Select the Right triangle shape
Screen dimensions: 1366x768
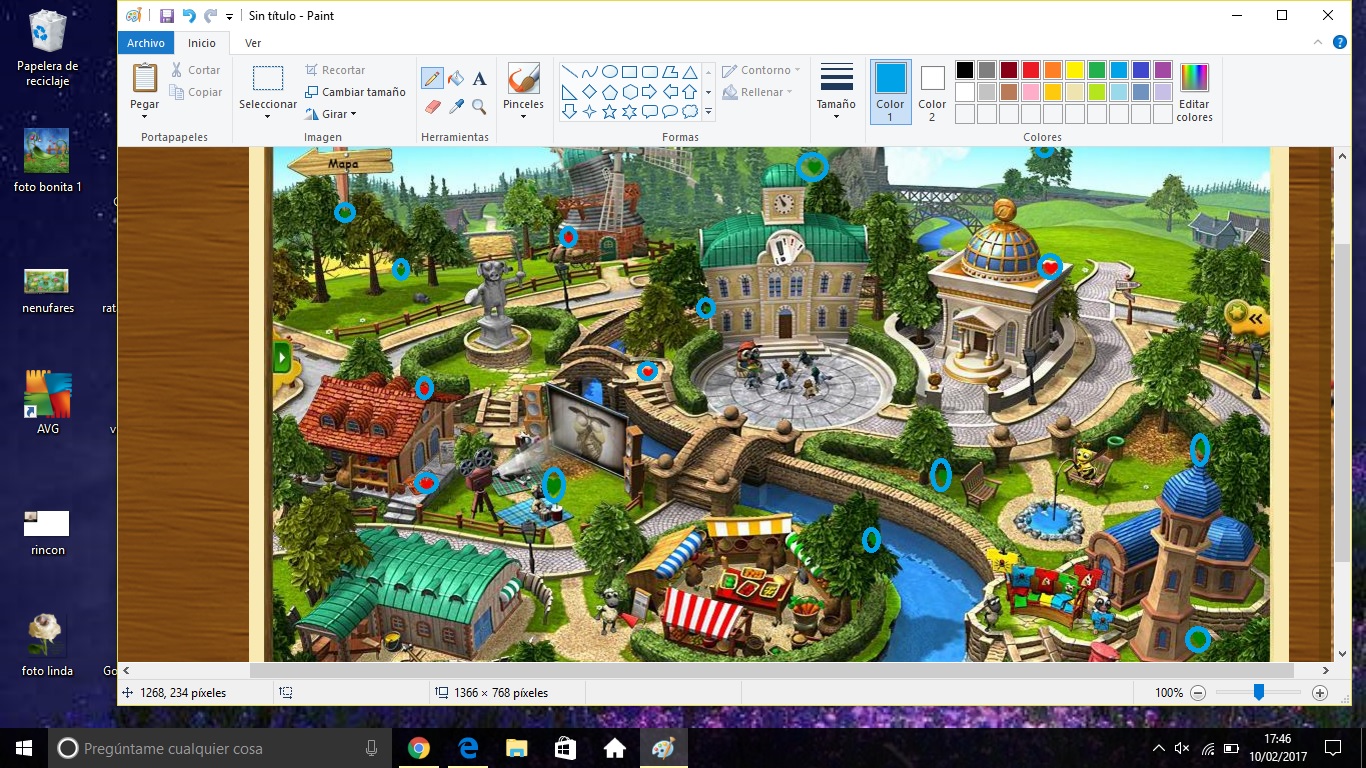tap(569, 92)
